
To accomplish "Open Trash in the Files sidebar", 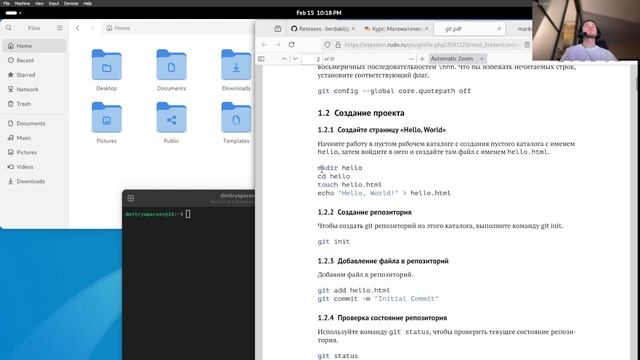I will 34,104.
